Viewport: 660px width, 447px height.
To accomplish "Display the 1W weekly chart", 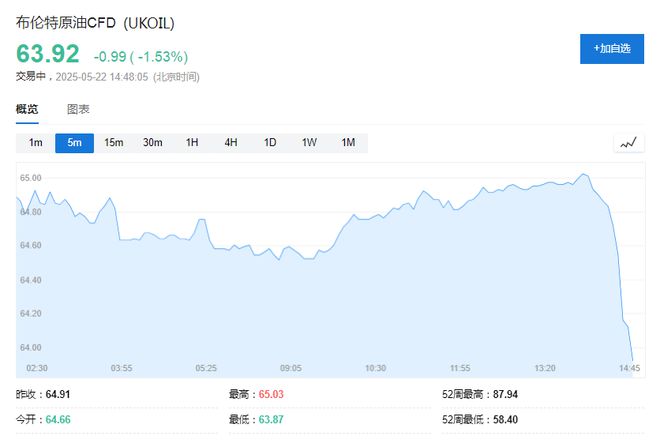I will point(309,143).
